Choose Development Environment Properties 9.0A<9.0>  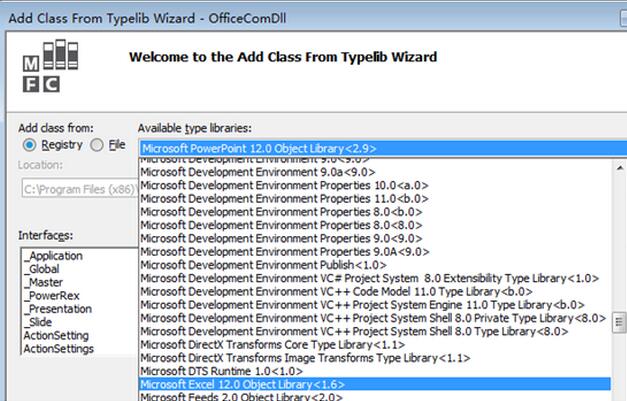click(375, 251)
